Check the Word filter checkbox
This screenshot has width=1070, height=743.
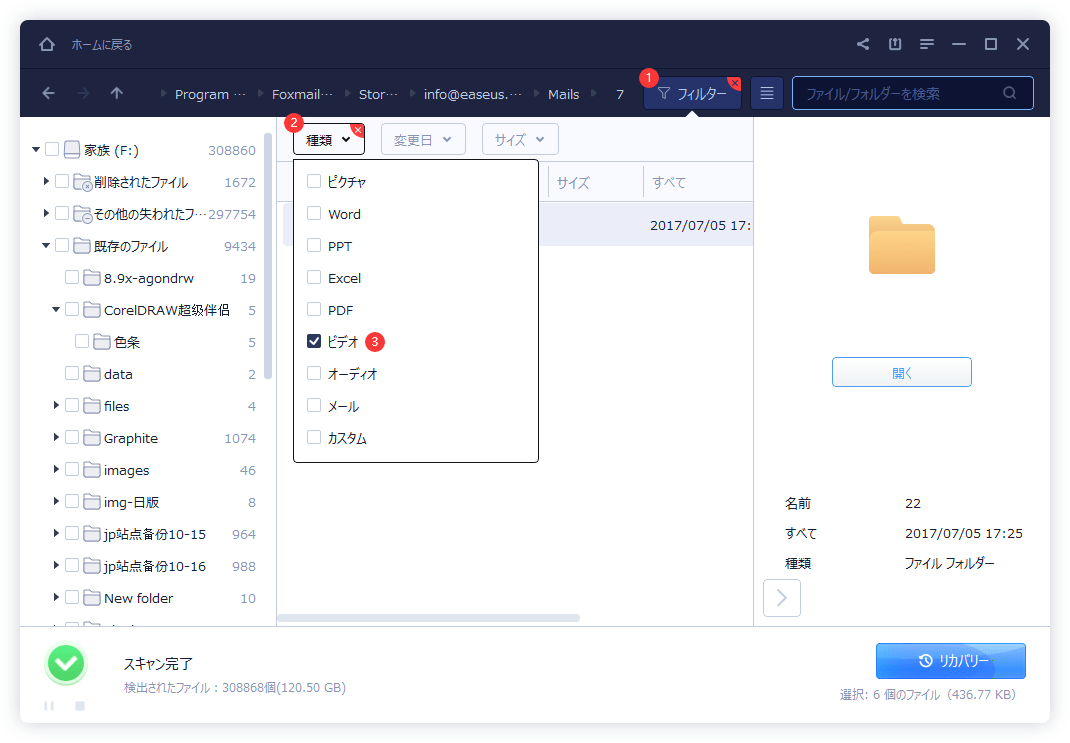(314, 213)
